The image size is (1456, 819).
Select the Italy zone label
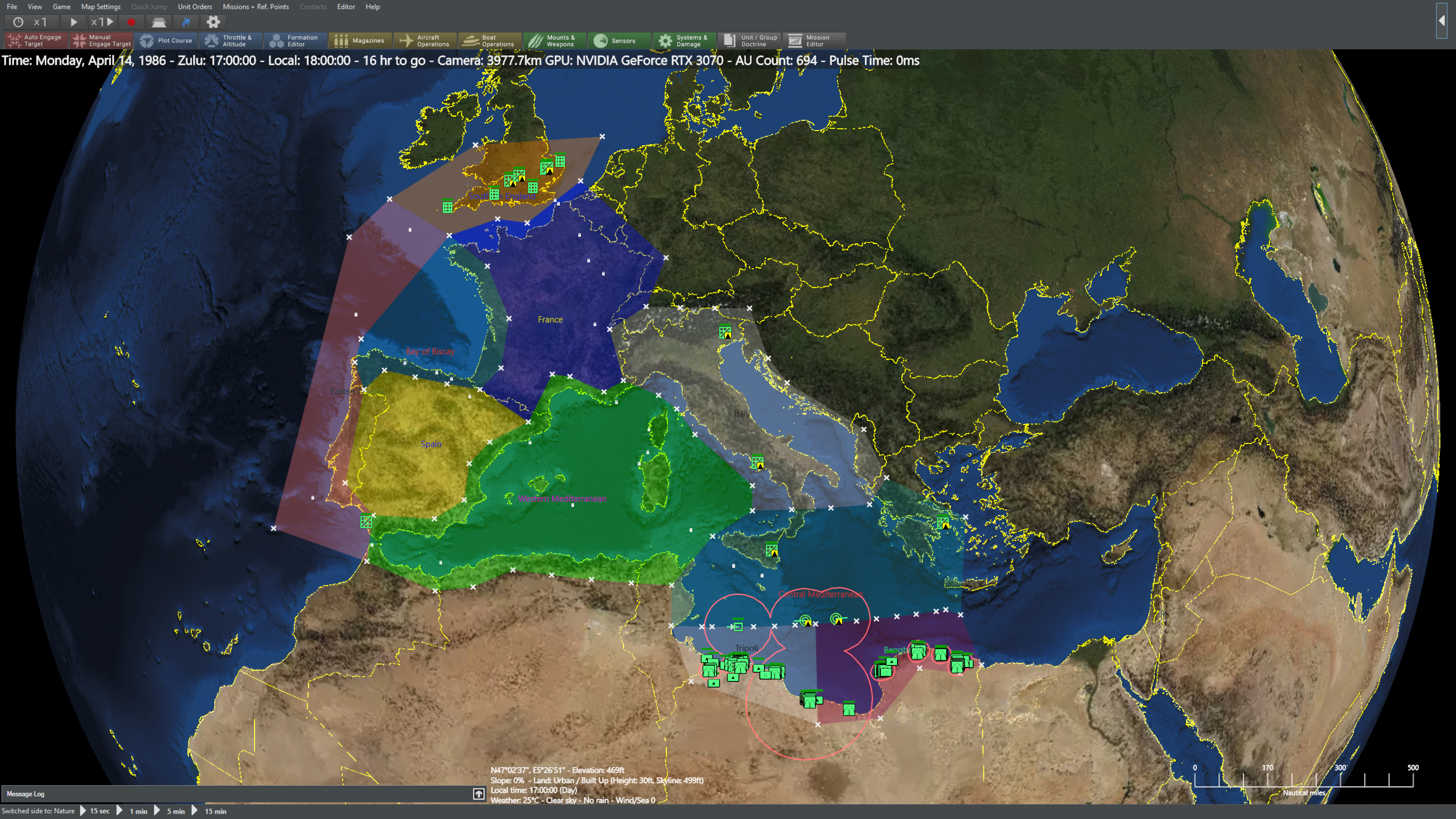(x=742, y=414)
